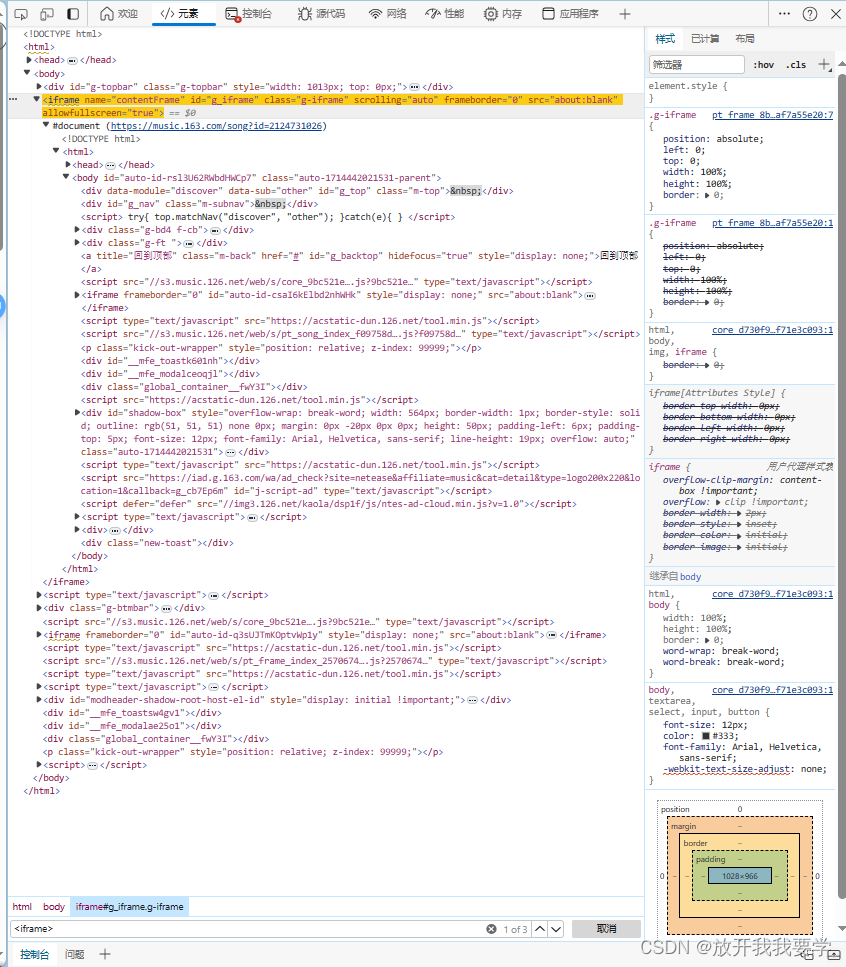Open the 源代码 sources tab
The image size is (846, 967).
321,14
